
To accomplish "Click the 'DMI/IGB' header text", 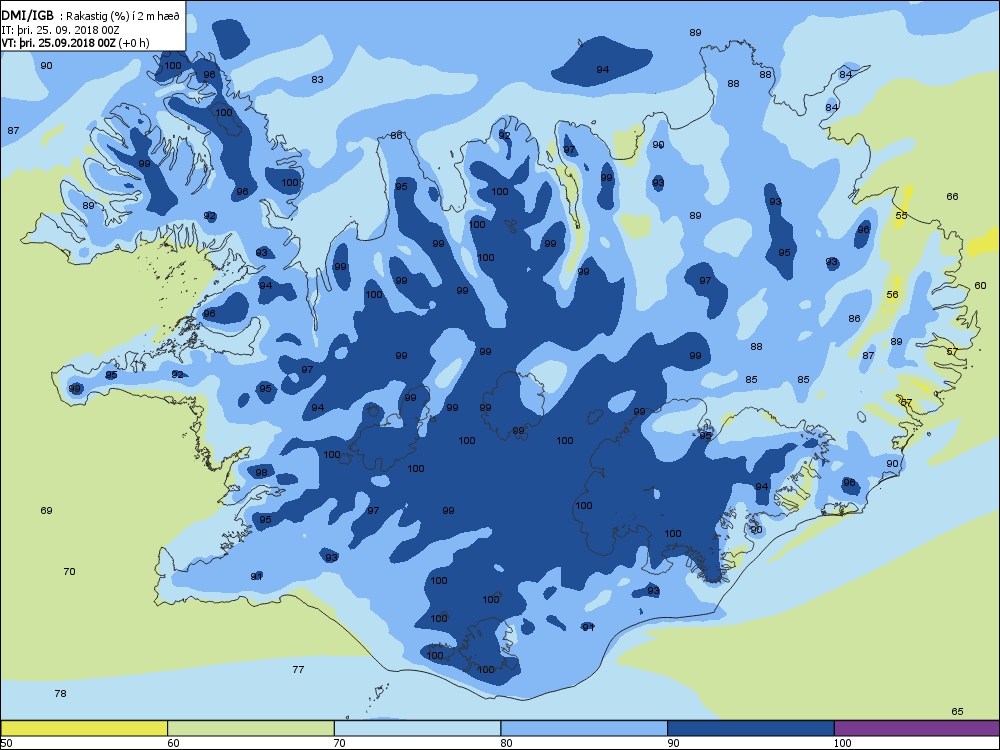I will point(27,16).
